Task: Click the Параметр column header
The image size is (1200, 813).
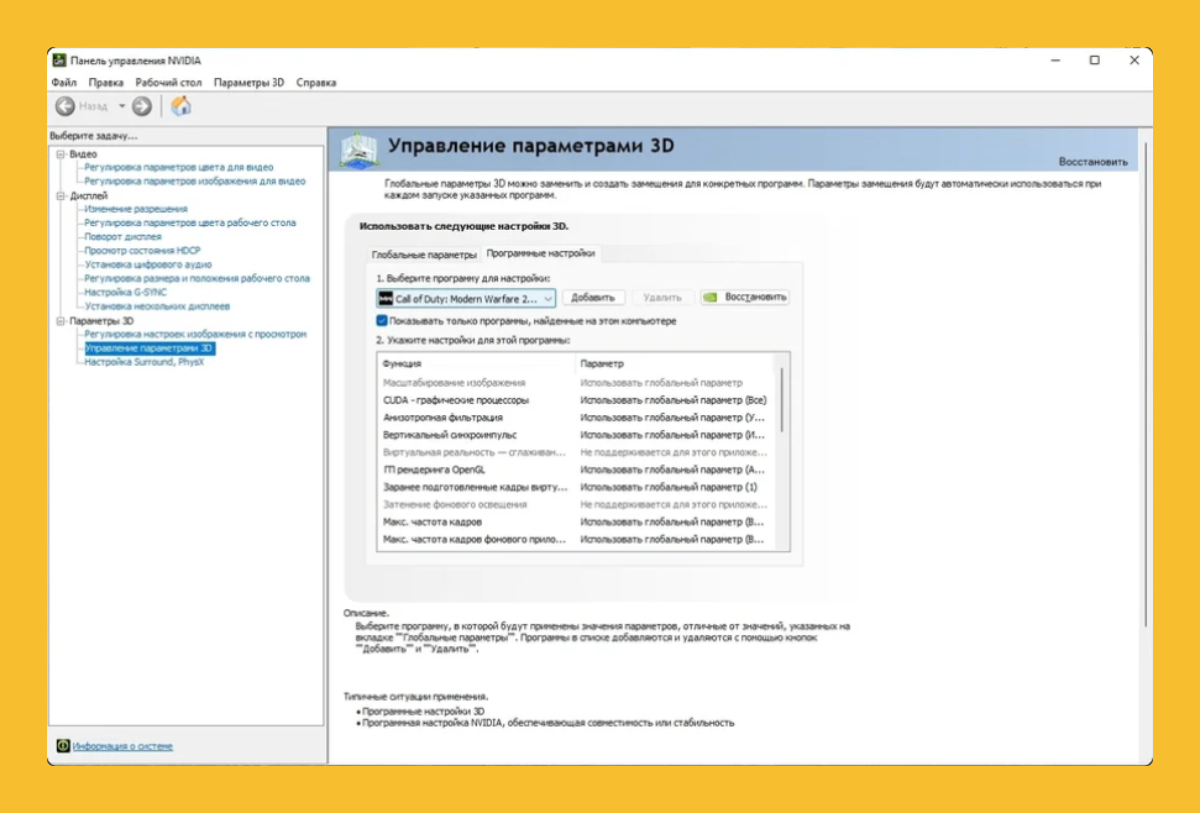Action: tap(676, 363)
